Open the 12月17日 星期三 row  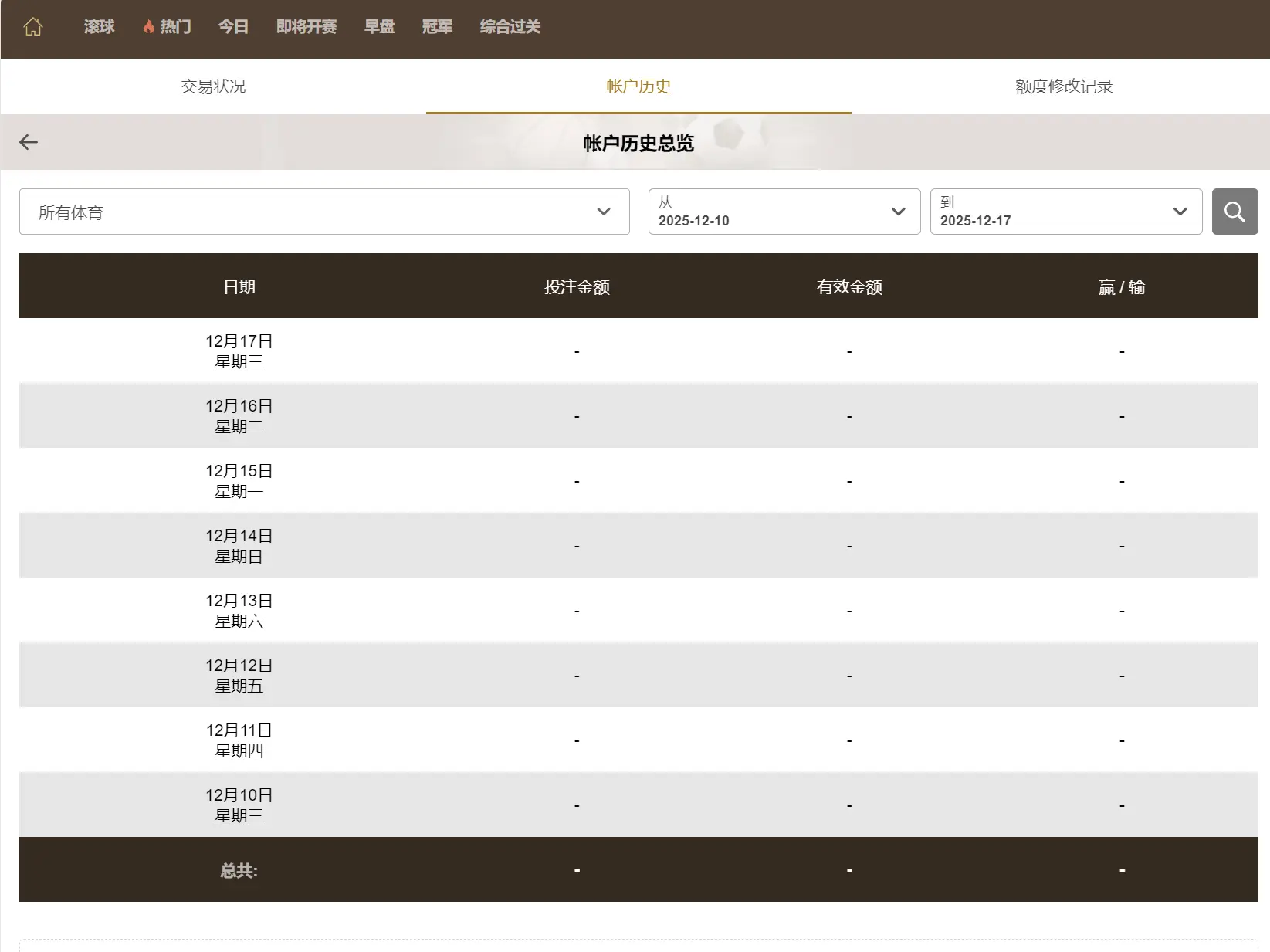638,351
